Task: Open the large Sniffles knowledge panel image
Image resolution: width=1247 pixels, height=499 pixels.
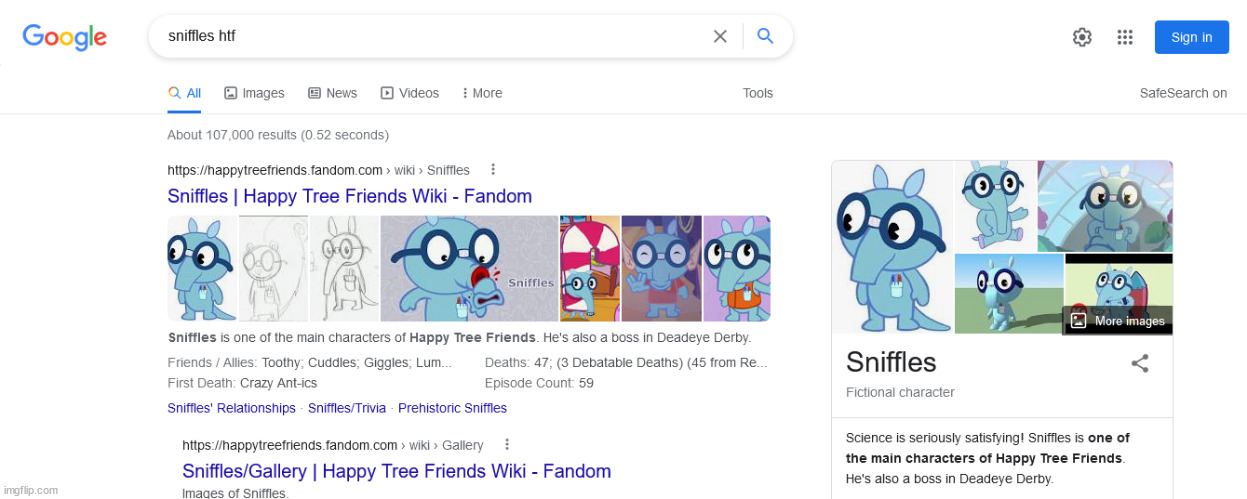Action: click(893, 247)
